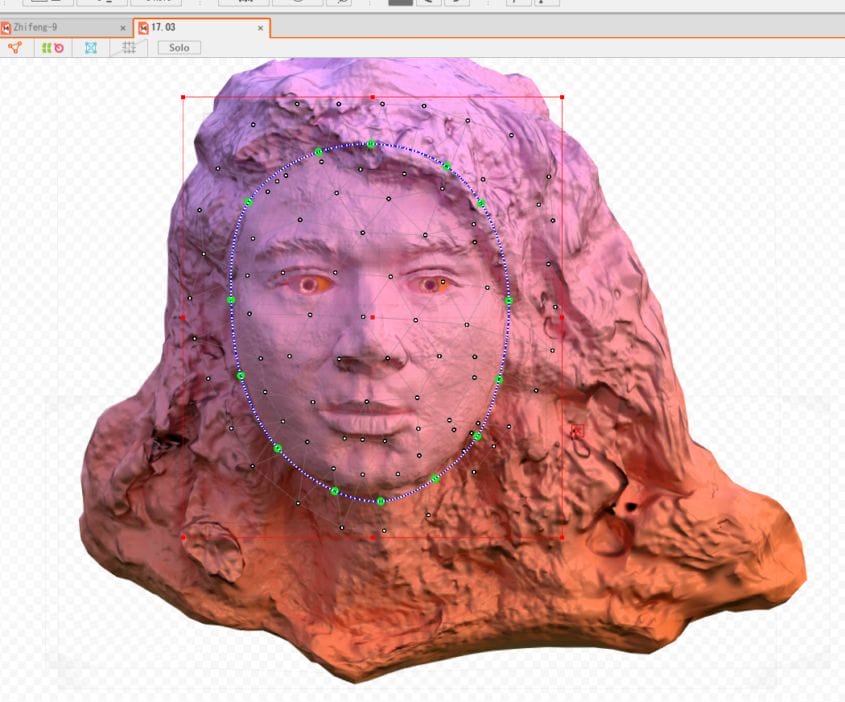845x702 pixels.
Task: Select the rightmost green ellipse control point
Action: click(x=508, y=300)
